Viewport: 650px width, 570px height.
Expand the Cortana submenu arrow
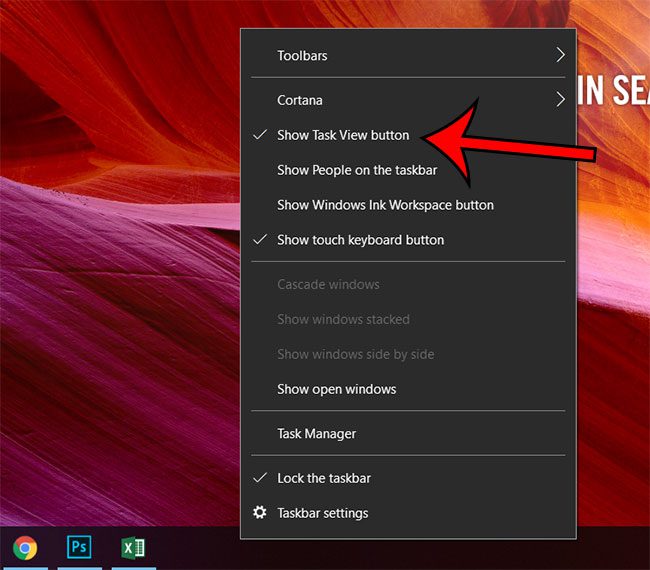pyautogui.click(x=560, y=99)
